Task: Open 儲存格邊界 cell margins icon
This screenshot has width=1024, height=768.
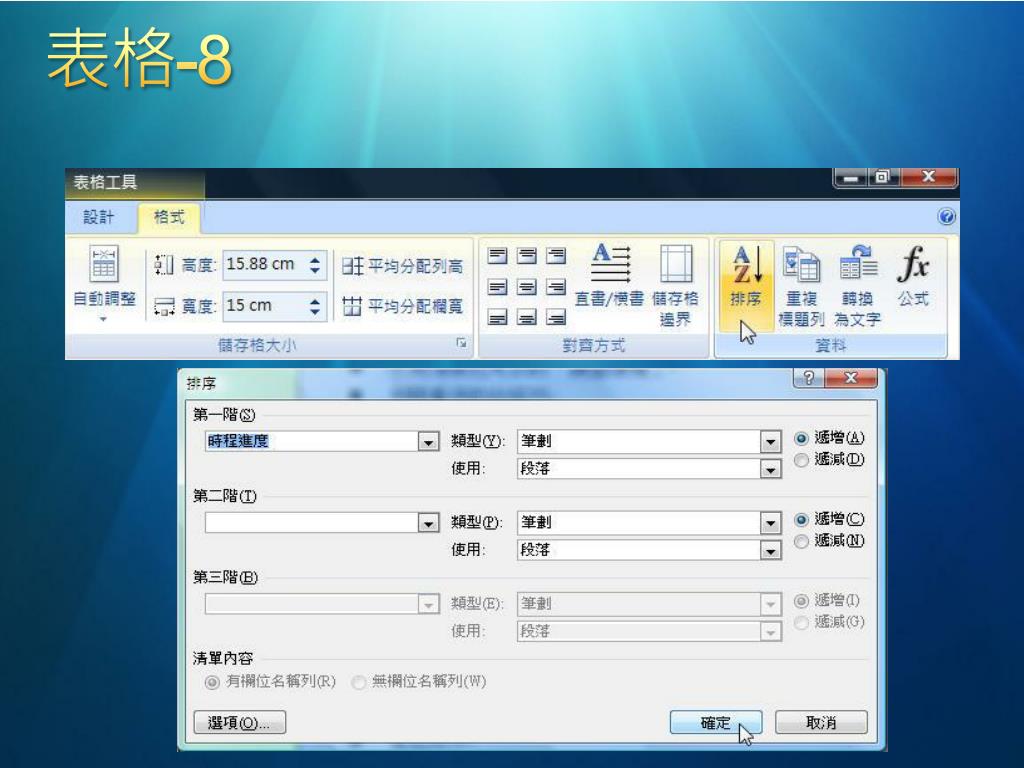Action: point(675,286)
